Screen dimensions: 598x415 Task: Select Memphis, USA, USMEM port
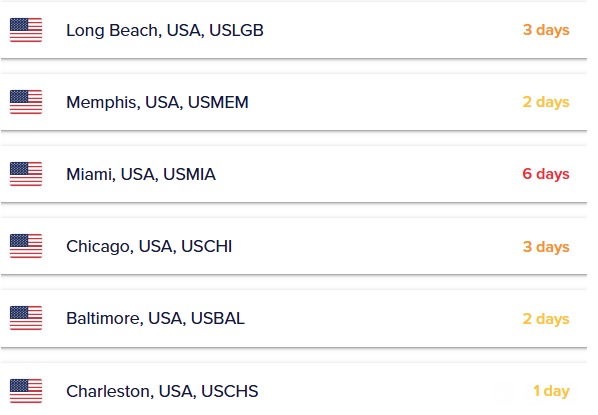[x=157, y=102]
